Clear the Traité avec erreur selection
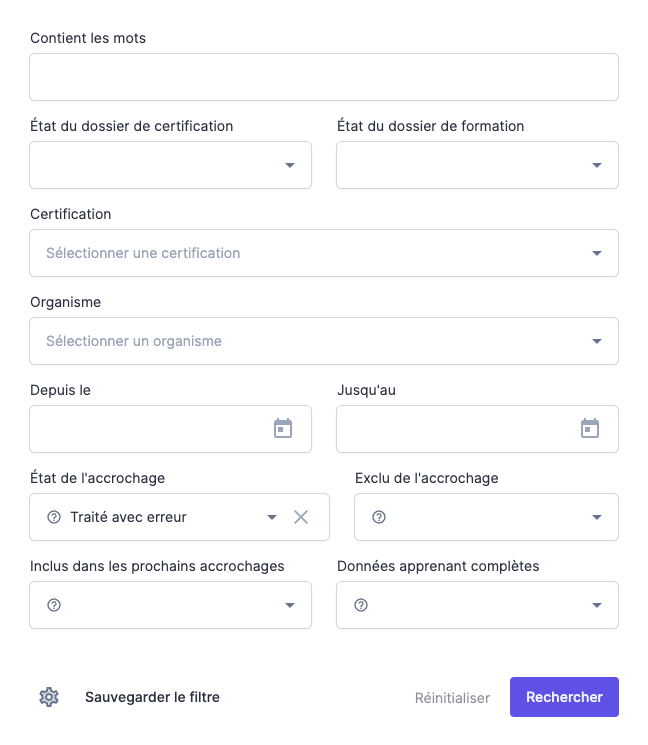648x745 pixels. (x=301, y=517)
